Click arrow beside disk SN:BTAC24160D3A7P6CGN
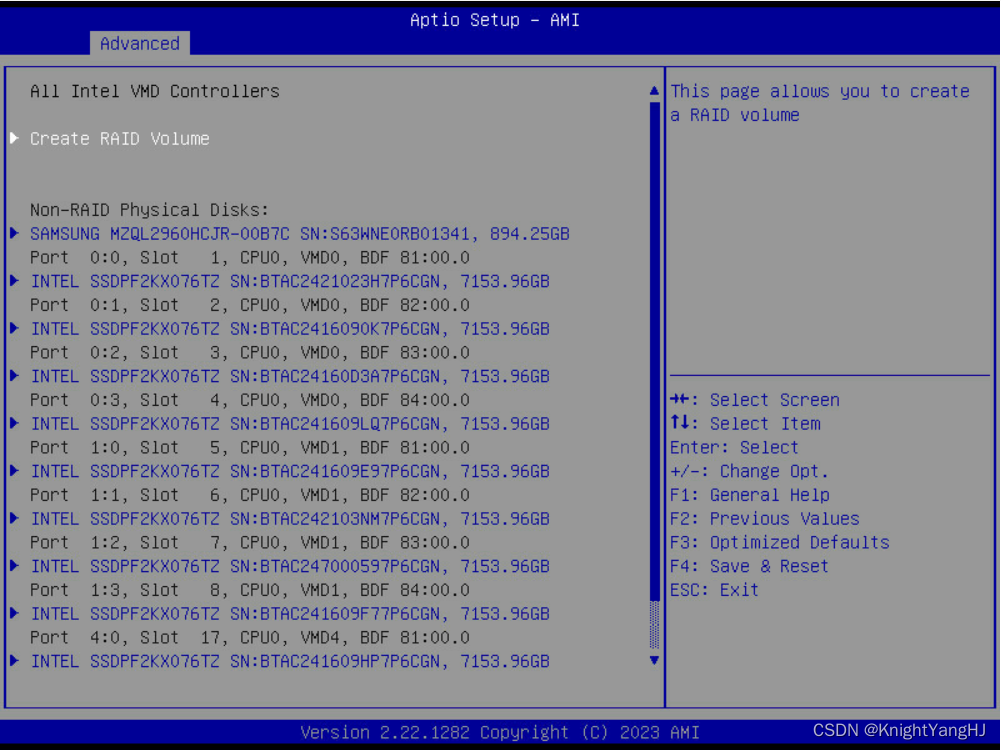The height and width of the screenshot is (750, 1001). [14, 375]
